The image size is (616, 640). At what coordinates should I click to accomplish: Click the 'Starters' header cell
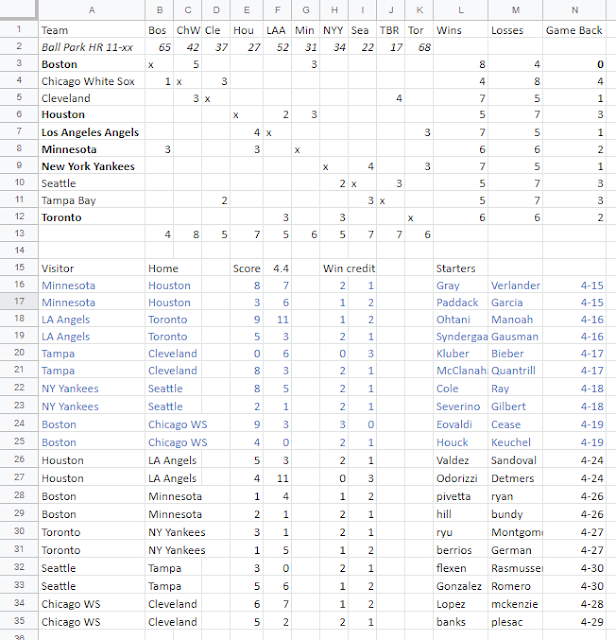tap(460, 268)
